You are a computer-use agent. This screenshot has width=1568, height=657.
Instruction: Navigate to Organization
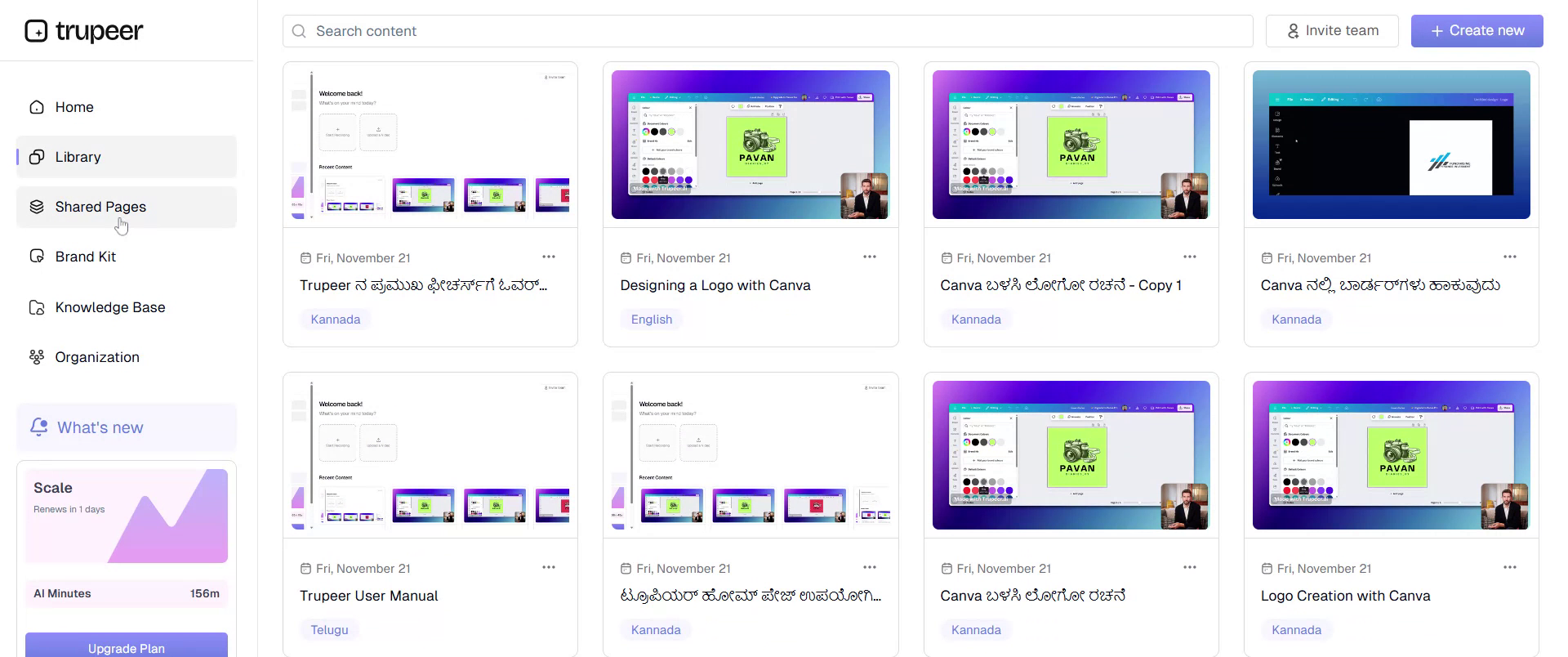(127, 357)
